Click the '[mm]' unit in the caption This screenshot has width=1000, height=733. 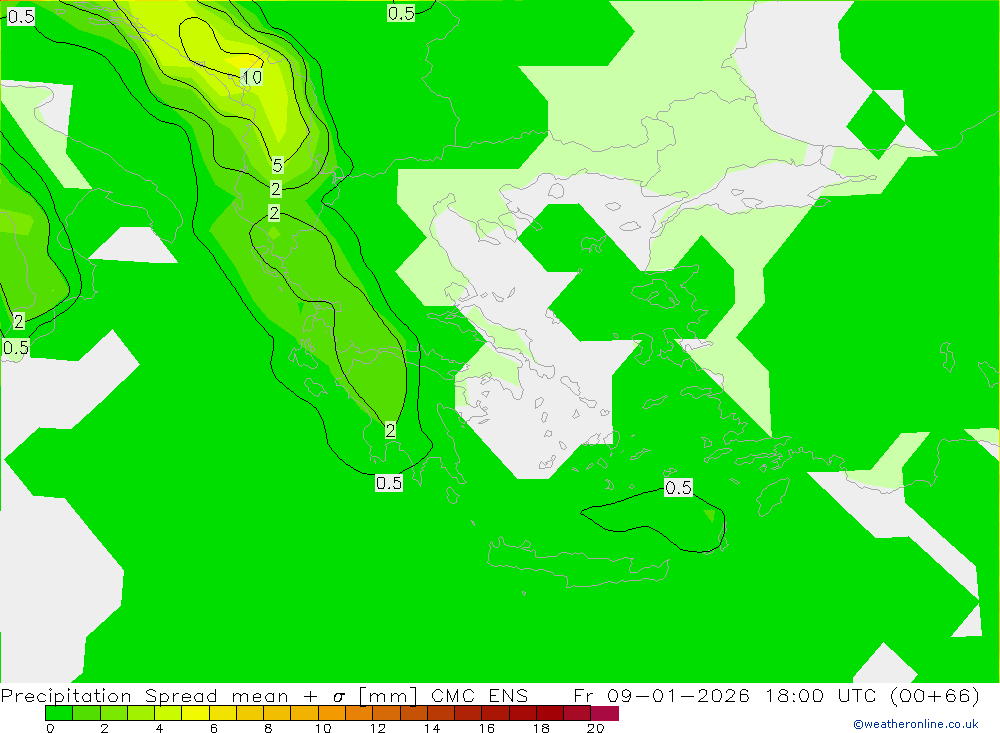[x=388, y=695]
